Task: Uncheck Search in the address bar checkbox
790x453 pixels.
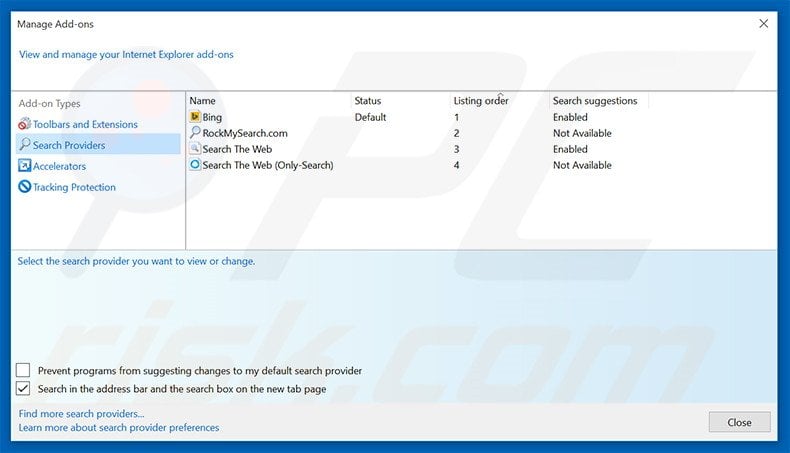Action: 23,389
